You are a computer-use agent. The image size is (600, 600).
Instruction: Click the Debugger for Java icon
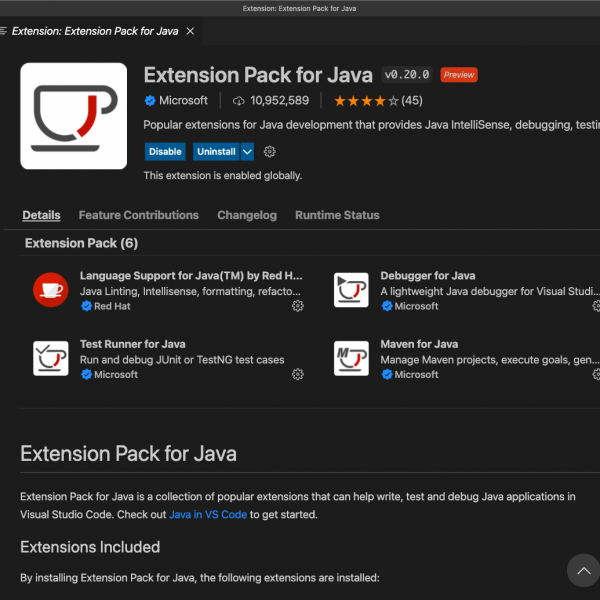click(x=351, y=289)
